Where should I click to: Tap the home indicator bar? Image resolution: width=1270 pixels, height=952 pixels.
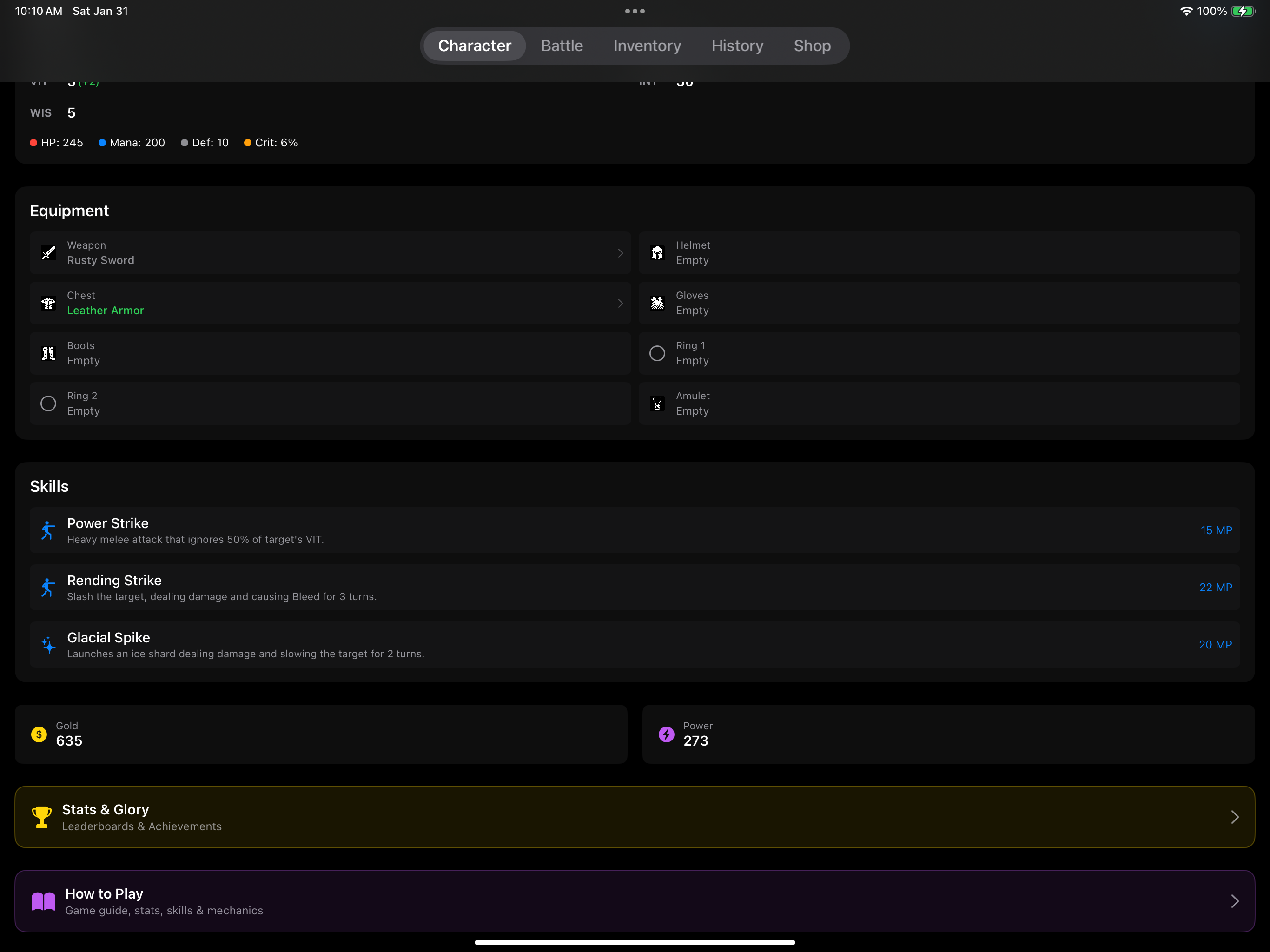click(x=635, y=942)
